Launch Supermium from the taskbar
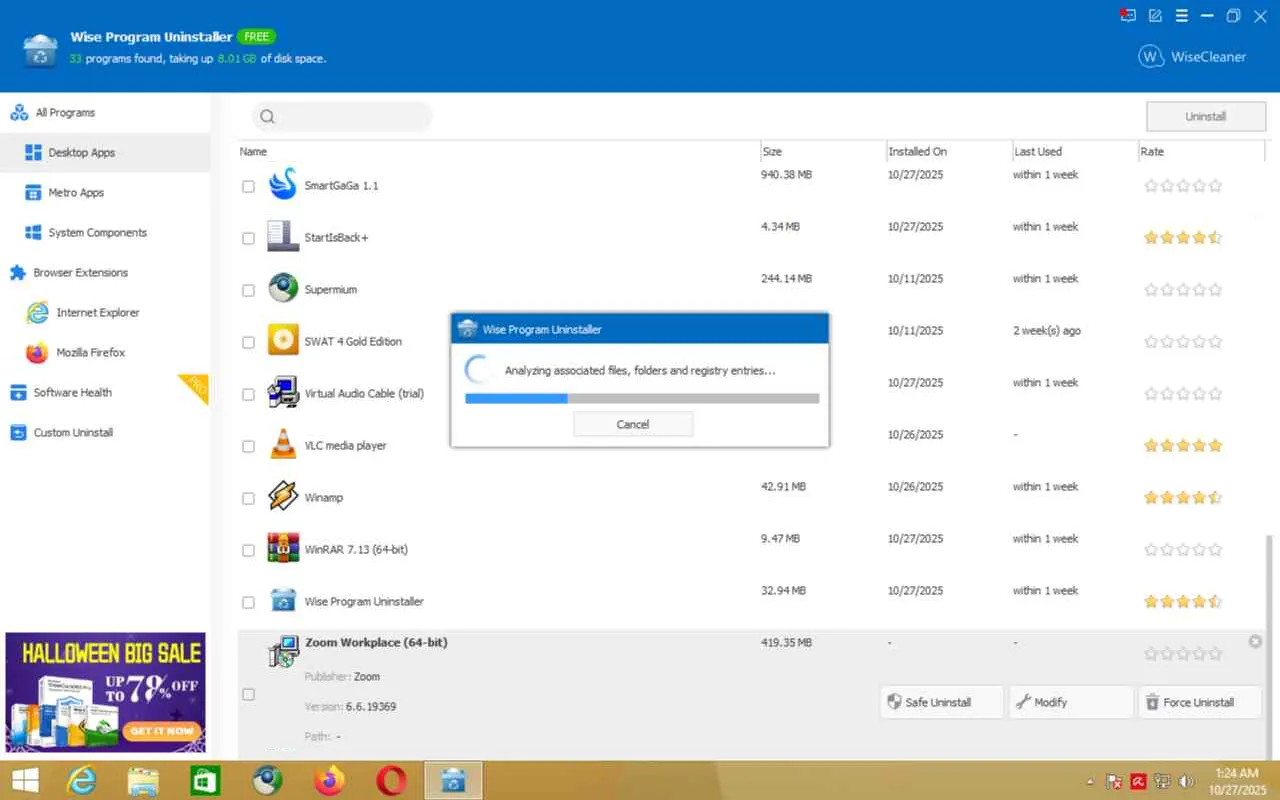Viewport: 1280px width, 800px height. [x=267, y=780]
